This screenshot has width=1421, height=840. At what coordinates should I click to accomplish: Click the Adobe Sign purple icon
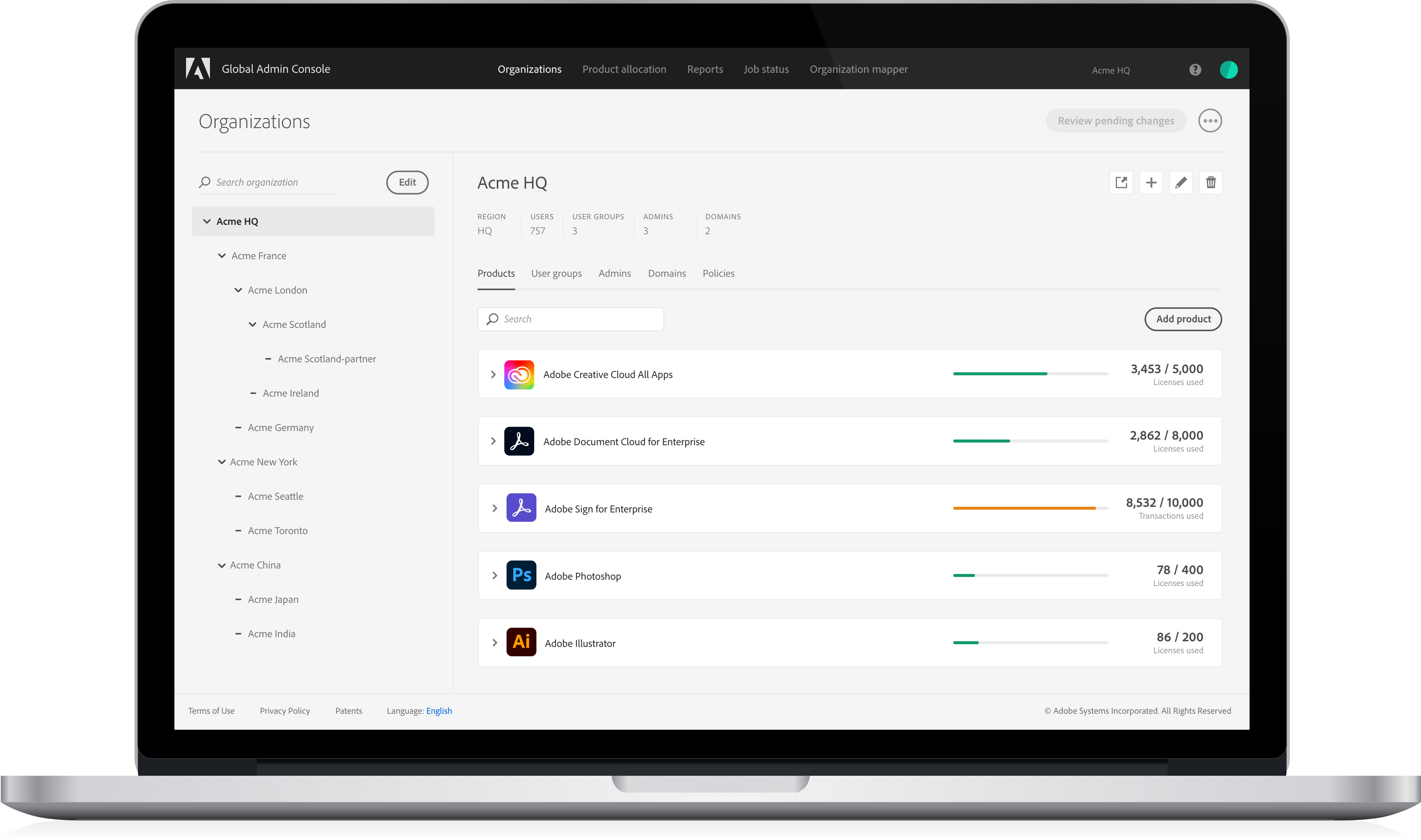521,508
